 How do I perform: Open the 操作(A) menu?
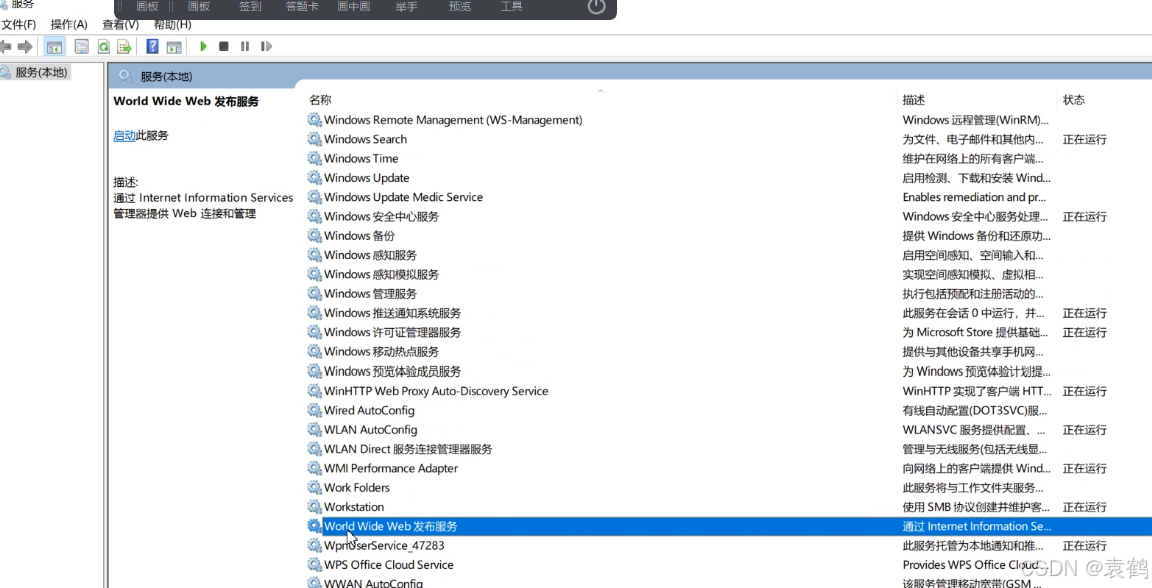[x=69, y=24]
